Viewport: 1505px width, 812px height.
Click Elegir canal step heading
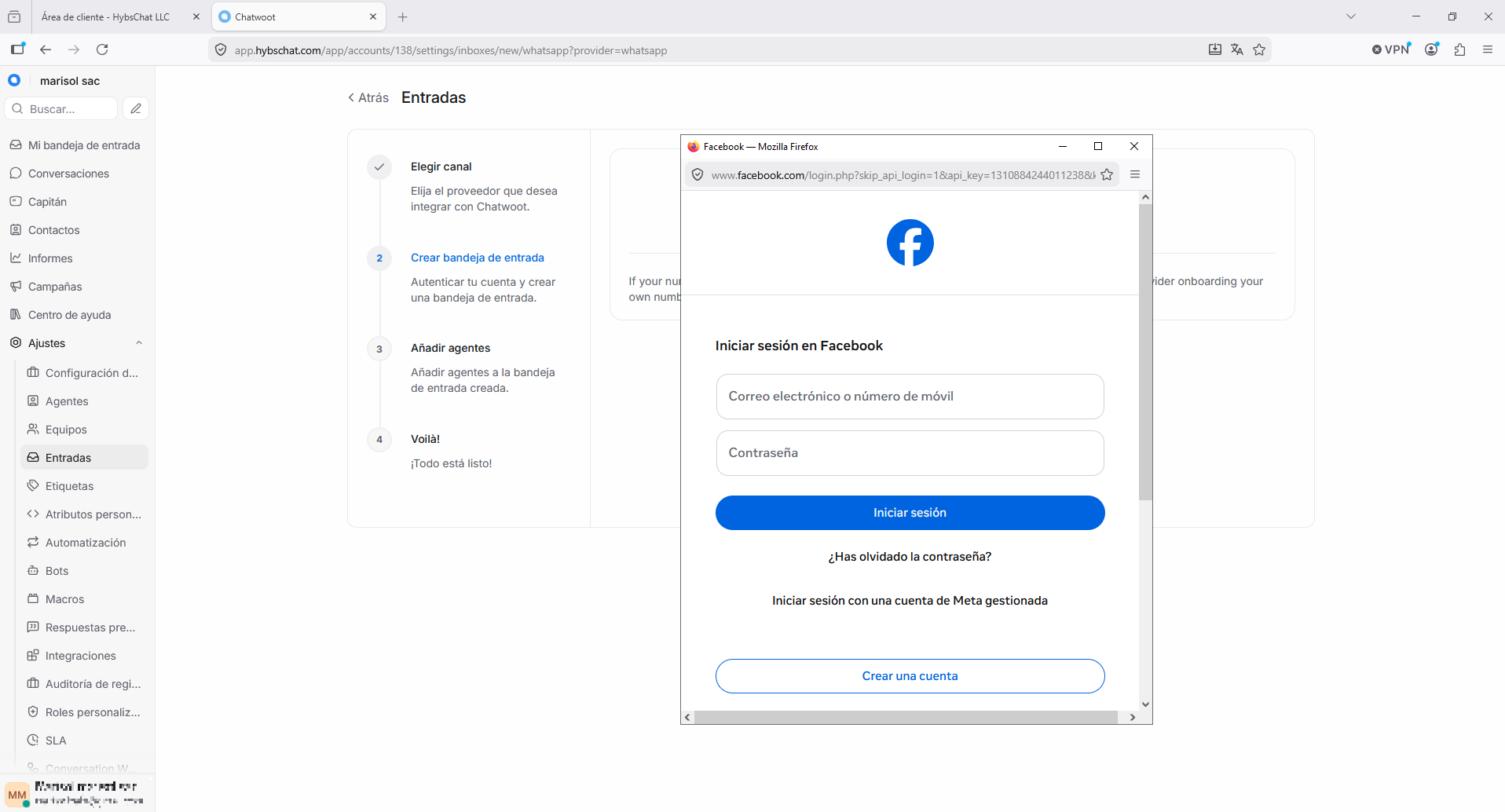[441, 166]
